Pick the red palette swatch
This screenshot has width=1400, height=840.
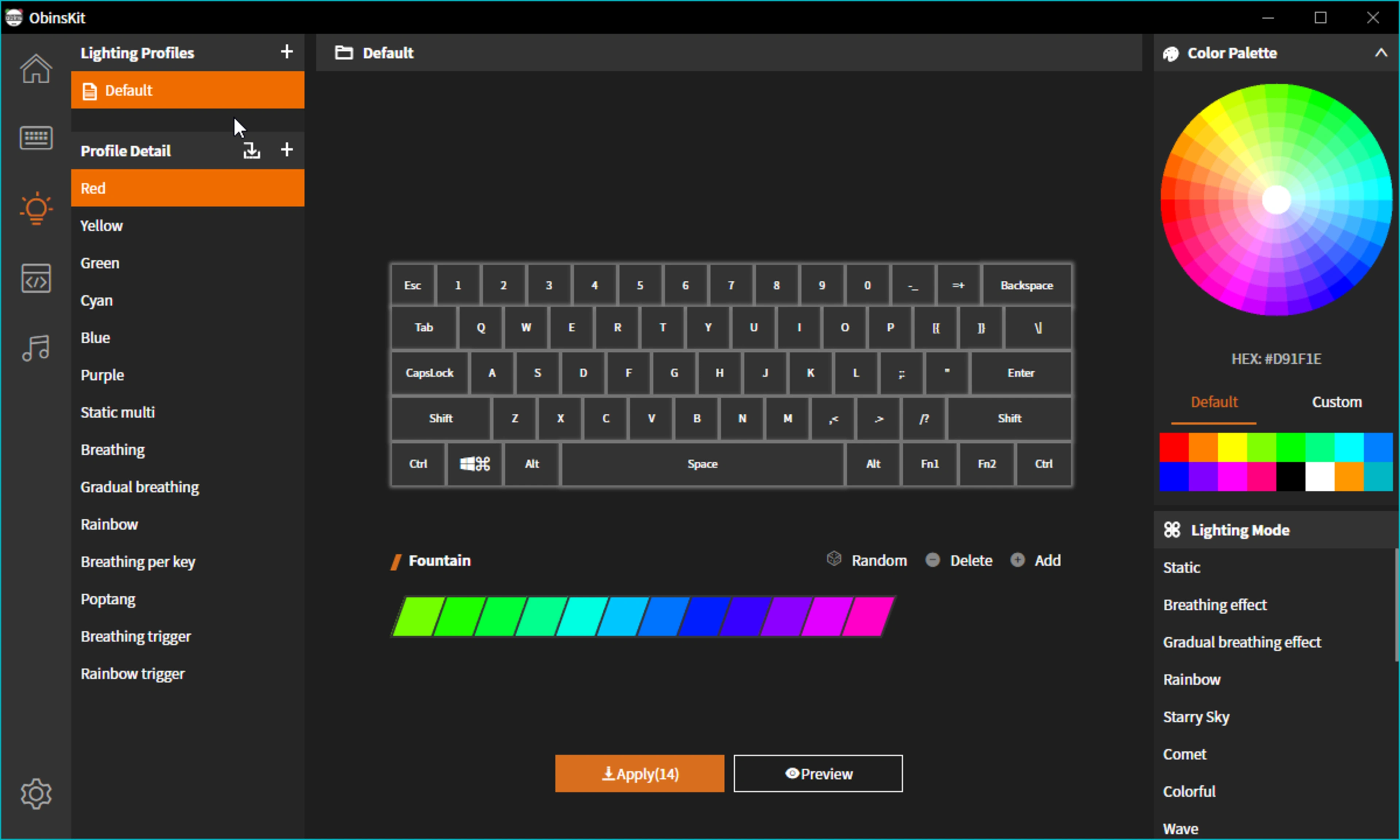pyautogui.click(x=1174, y=447)
